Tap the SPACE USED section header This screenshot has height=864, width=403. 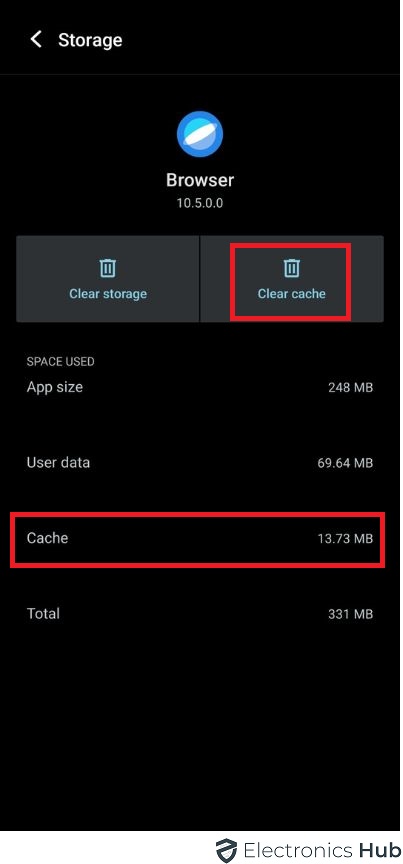pos(61,361)
